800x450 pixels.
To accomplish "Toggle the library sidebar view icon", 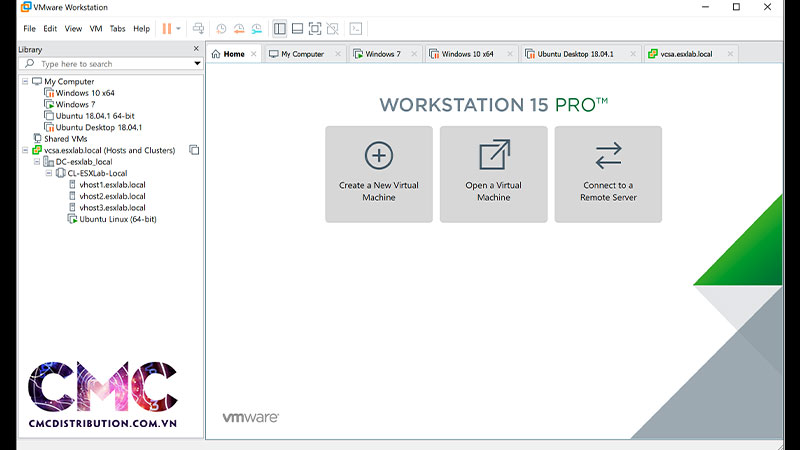I will tap(280, 29).
